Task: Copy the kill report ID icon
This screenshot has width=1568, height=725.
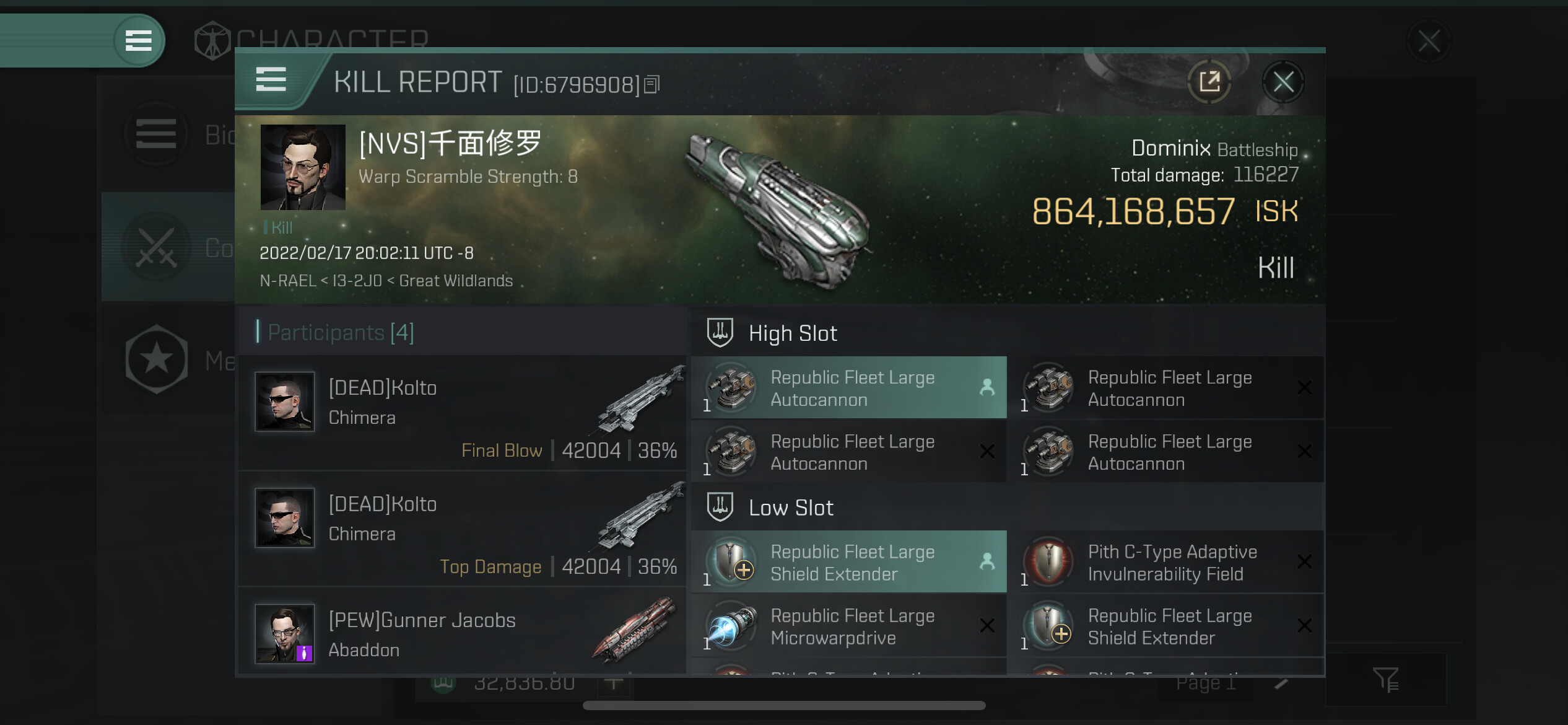Action: pyautogui.click(x=651, y=84)
